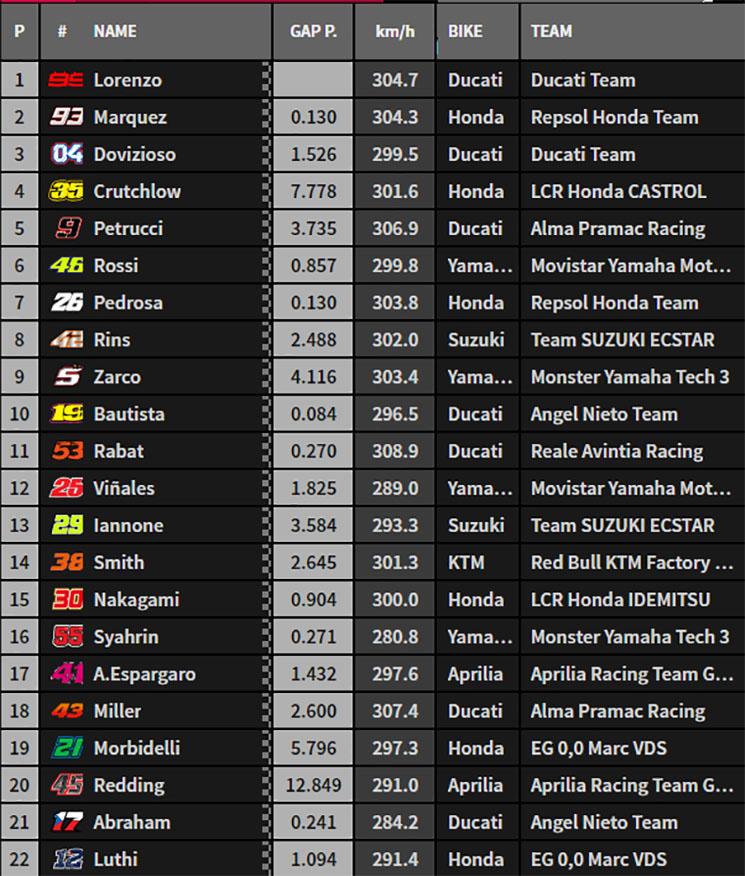Screen dimensions: 745x876
Task: Open rider name Viñales
Action: (124, 488)
